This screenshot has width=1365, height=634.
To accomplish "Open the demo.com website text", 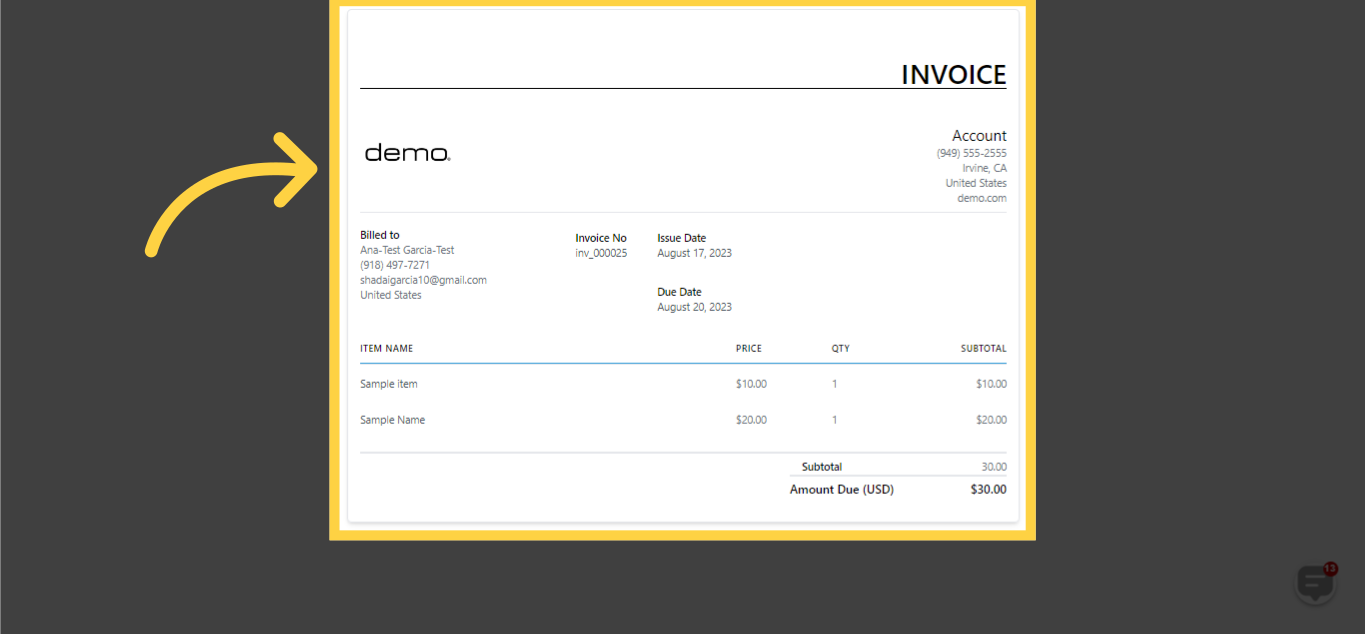I will 982,198.
